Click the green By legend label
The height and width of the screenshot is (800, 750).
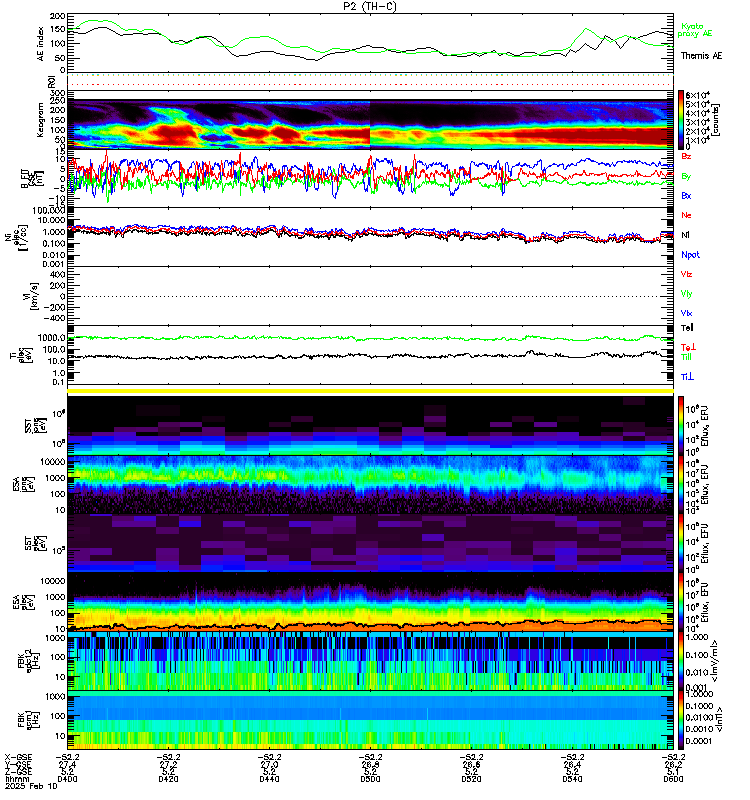(x=686, y=177)
